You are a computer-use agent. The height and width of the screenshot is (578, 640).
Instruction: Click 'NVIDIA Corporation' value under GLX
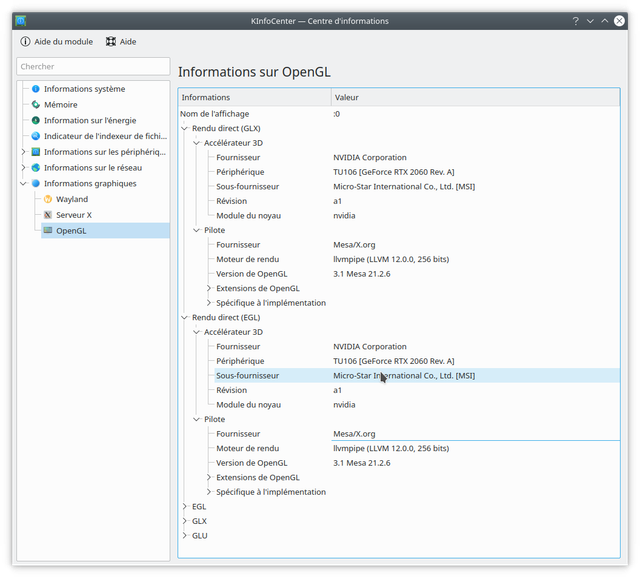(370, 157)
